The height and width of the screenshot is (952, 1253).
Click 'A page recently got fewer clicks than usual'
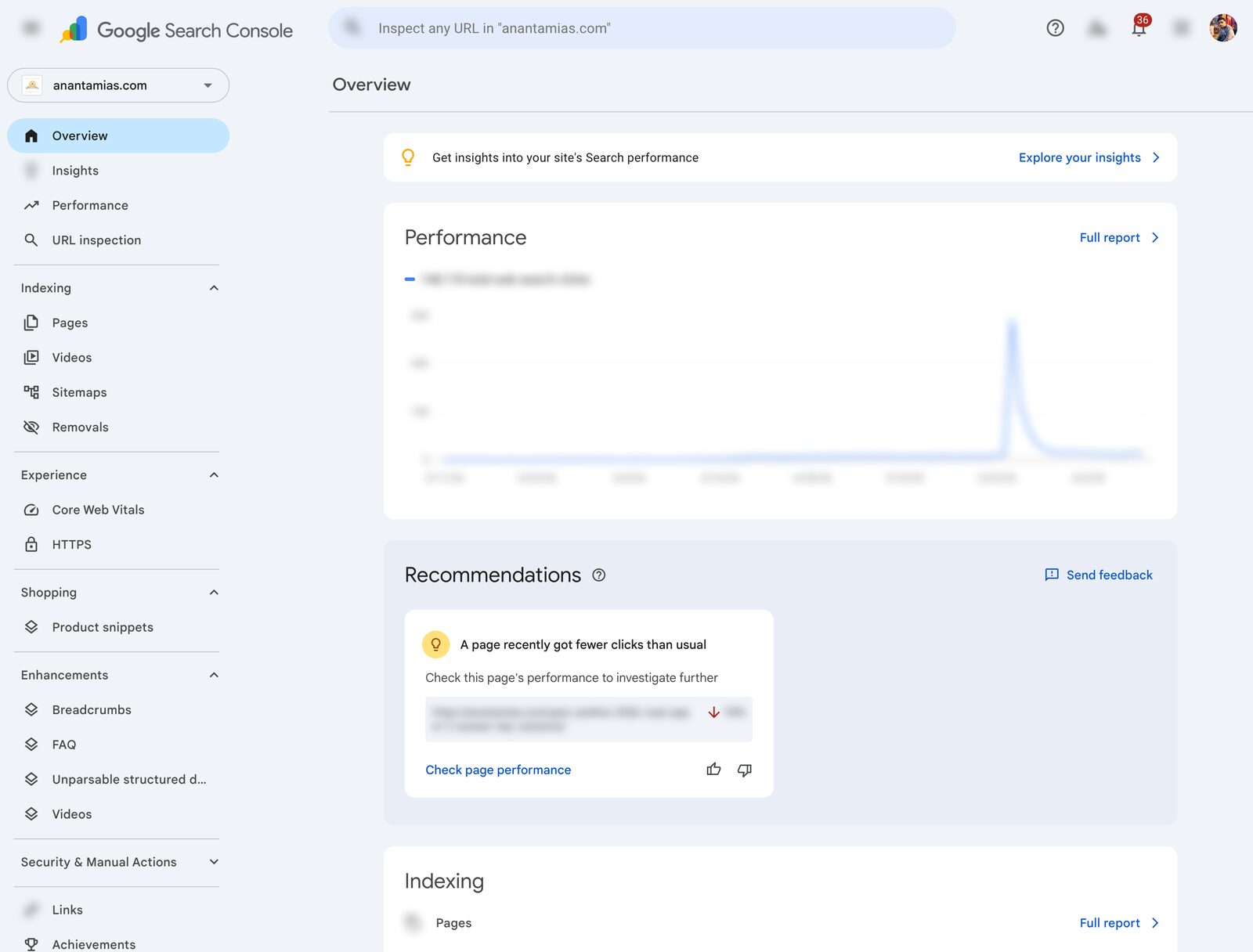(583, 644)
